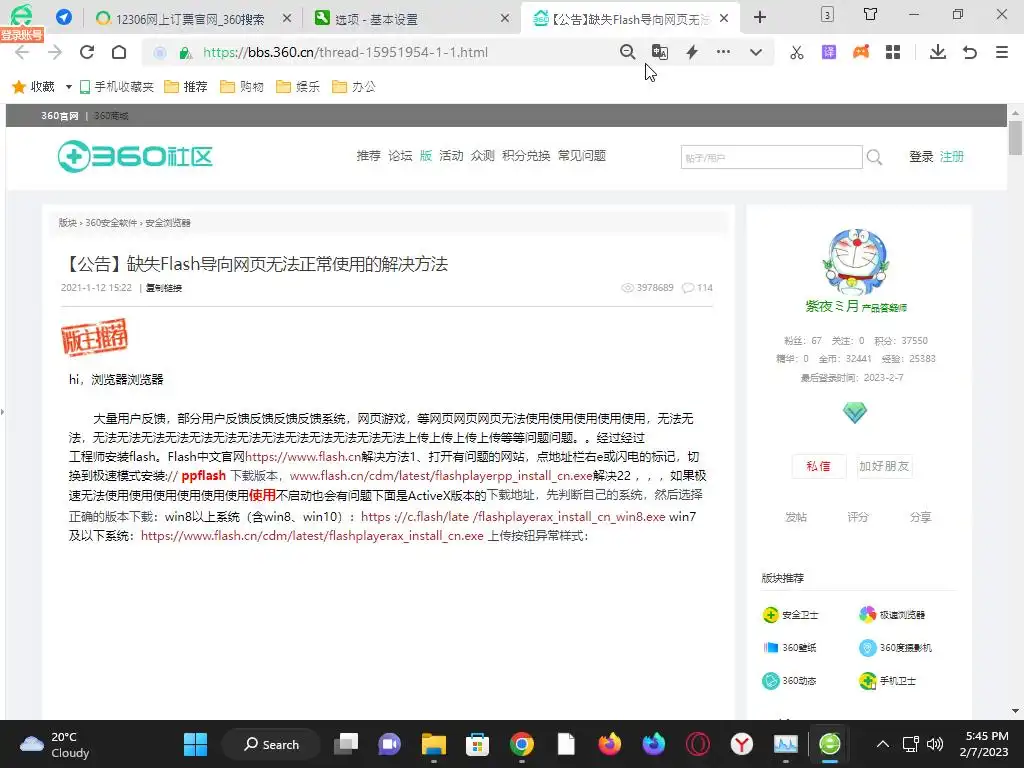Screen dimensions: 1024x768
Task: Reload the page with the refresh icon
Action: [87, 52]
